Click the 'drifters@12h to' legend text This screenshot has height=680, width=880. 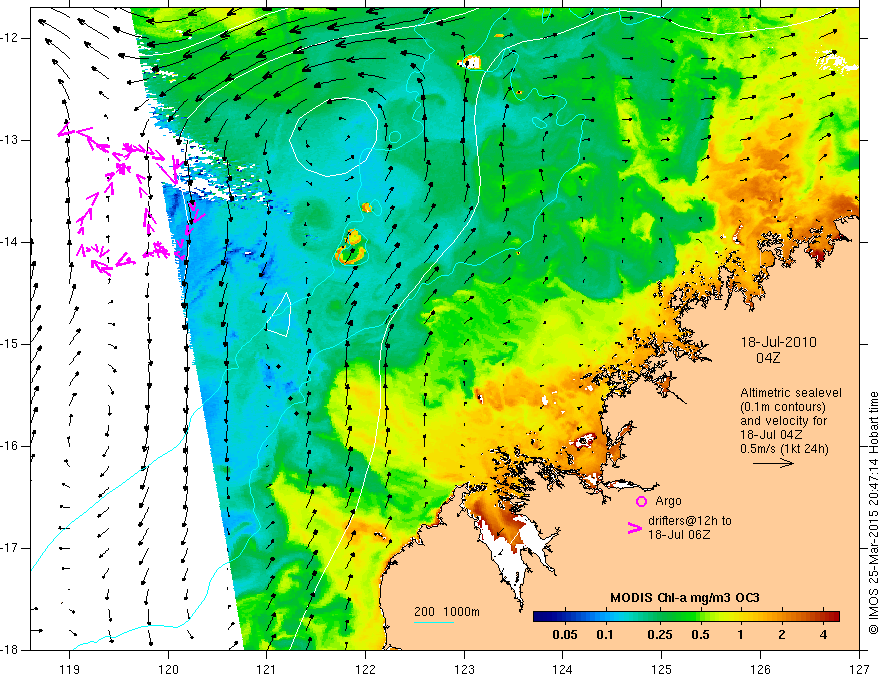690,521
